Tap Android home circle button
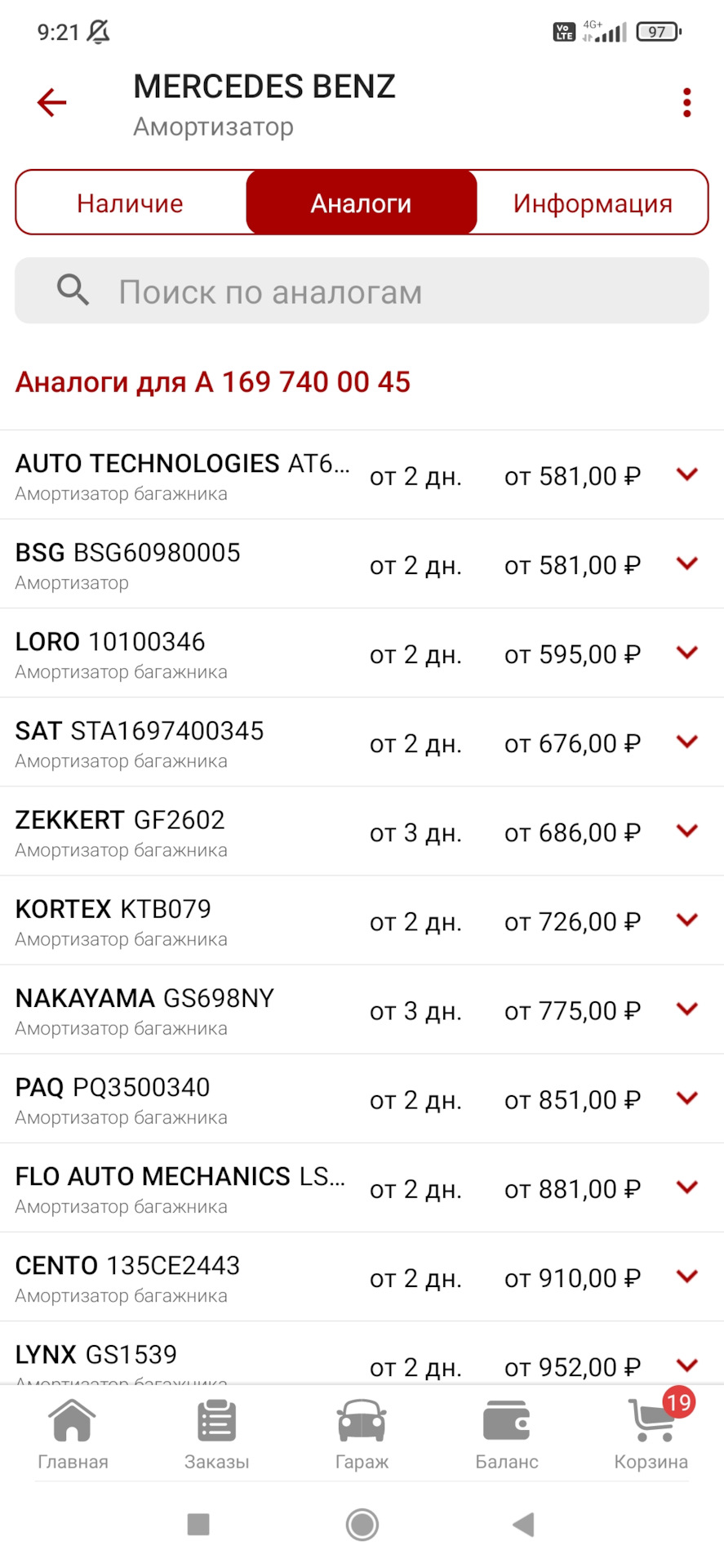 pos(362,1524)
